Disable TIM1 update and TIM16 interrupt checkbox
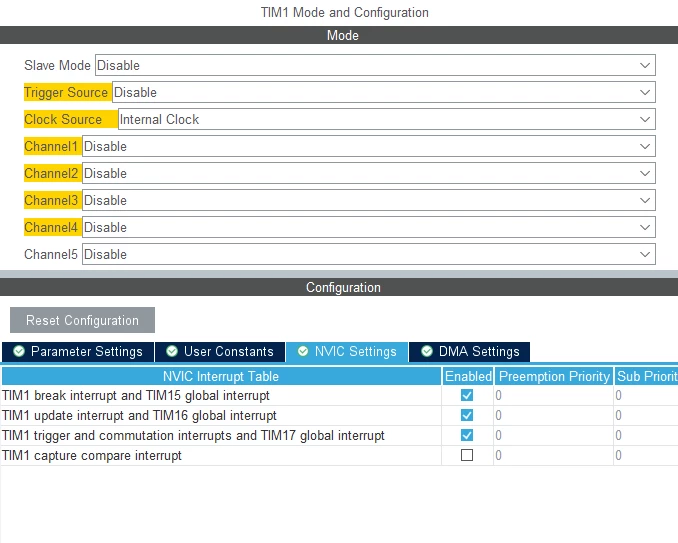The height and width of the screenshot is (543, 678). [467, 415]
